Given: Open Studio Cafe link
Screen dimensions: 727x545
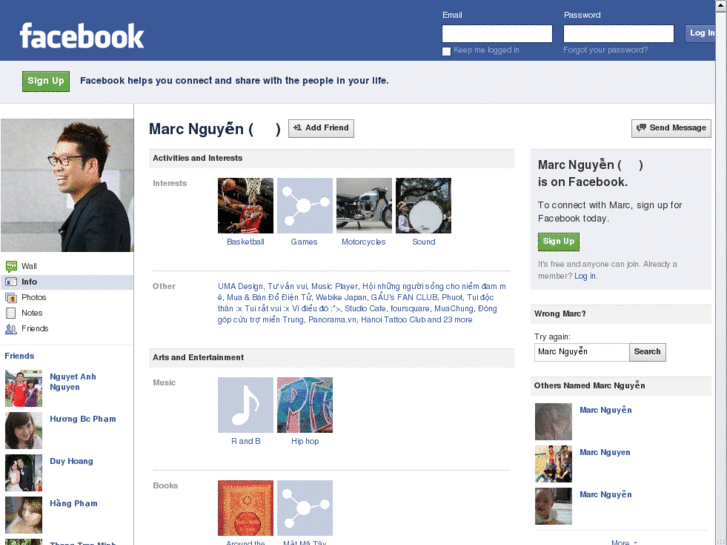Looking at the screenshot, I should (x=365, y=308).
